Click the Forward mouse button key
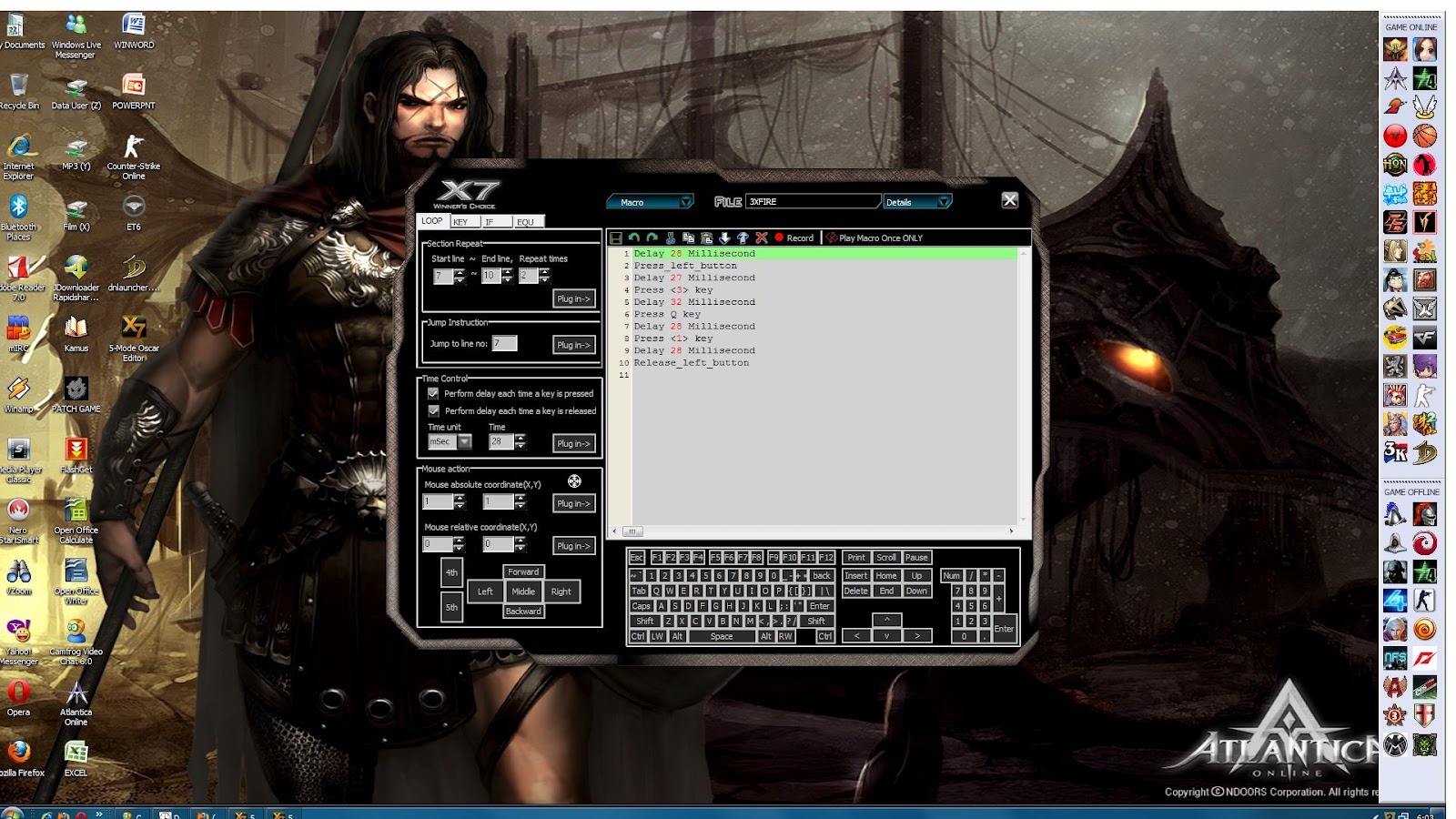The width and height of the screenshot is (1456, 819). pos(523,571)
